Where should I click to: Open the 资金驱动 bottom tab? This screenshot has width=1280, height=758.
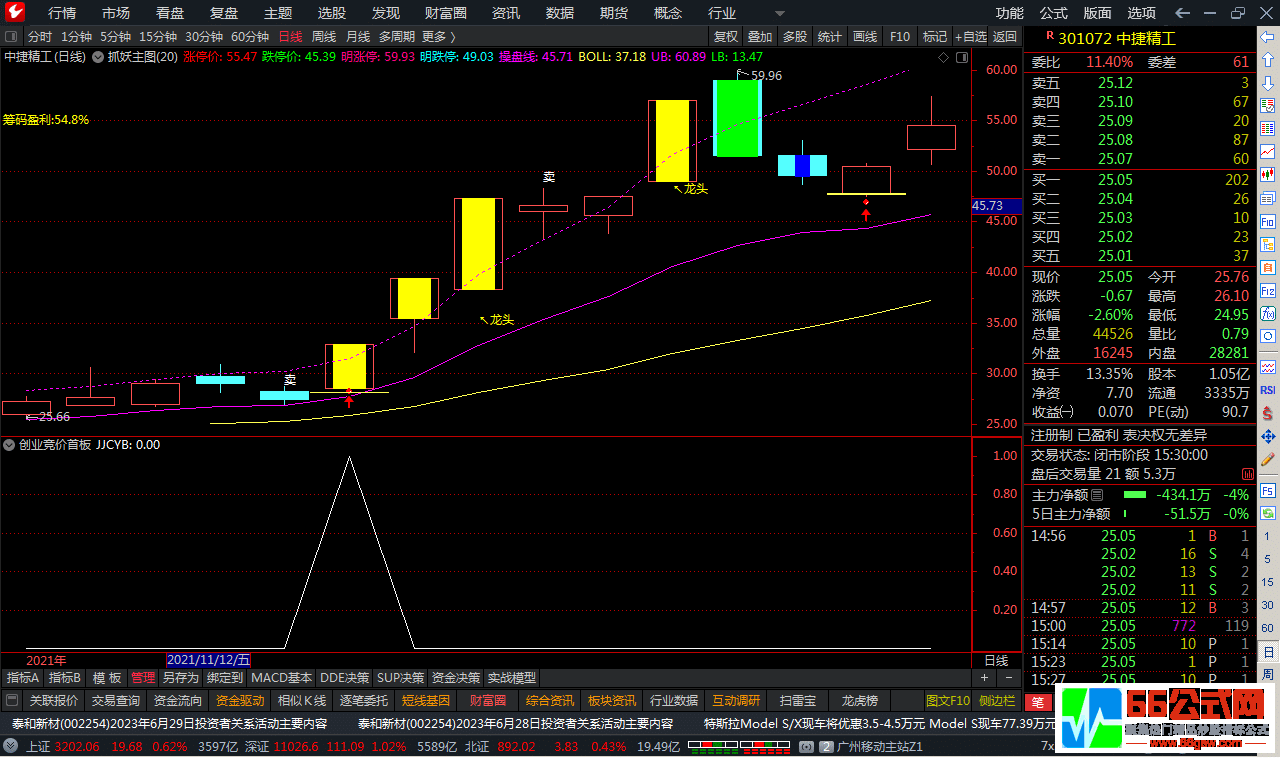click(240, 701)
